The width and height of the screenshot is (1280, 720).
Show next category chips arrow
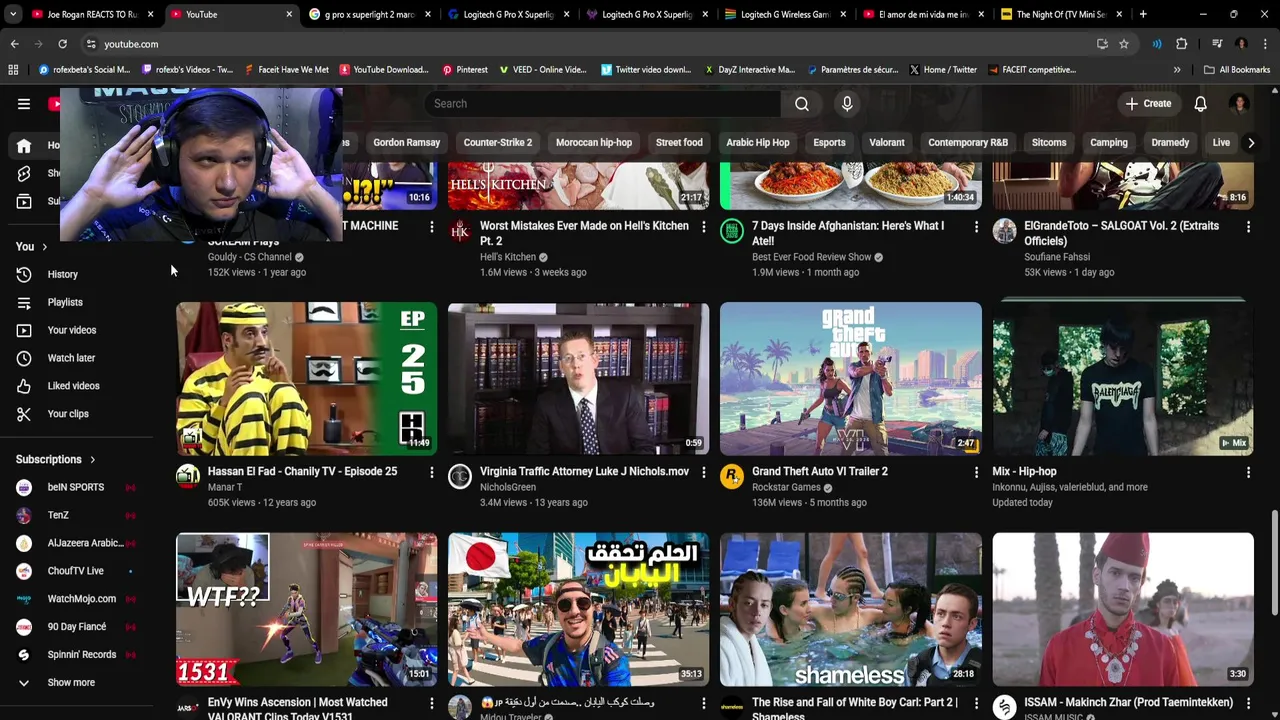pos(1250,143)
